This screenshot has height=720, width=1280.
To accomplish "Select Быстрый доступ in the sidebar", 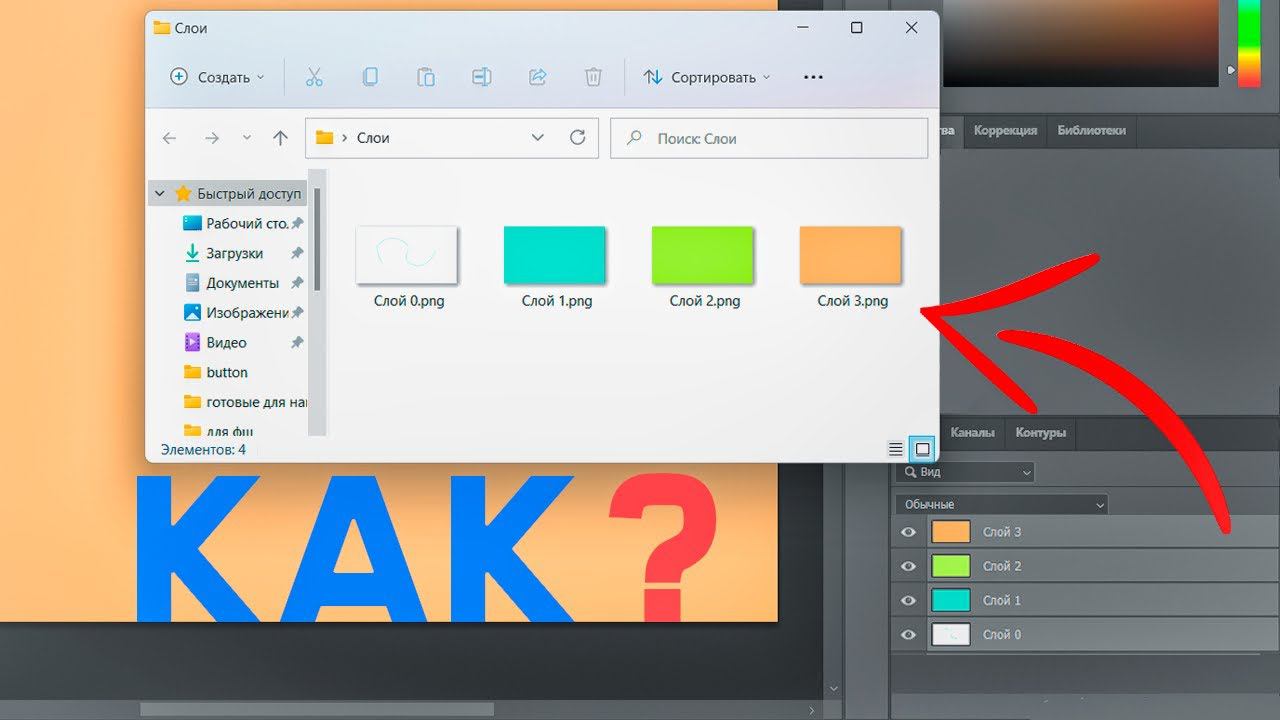I will coord(249,194).
